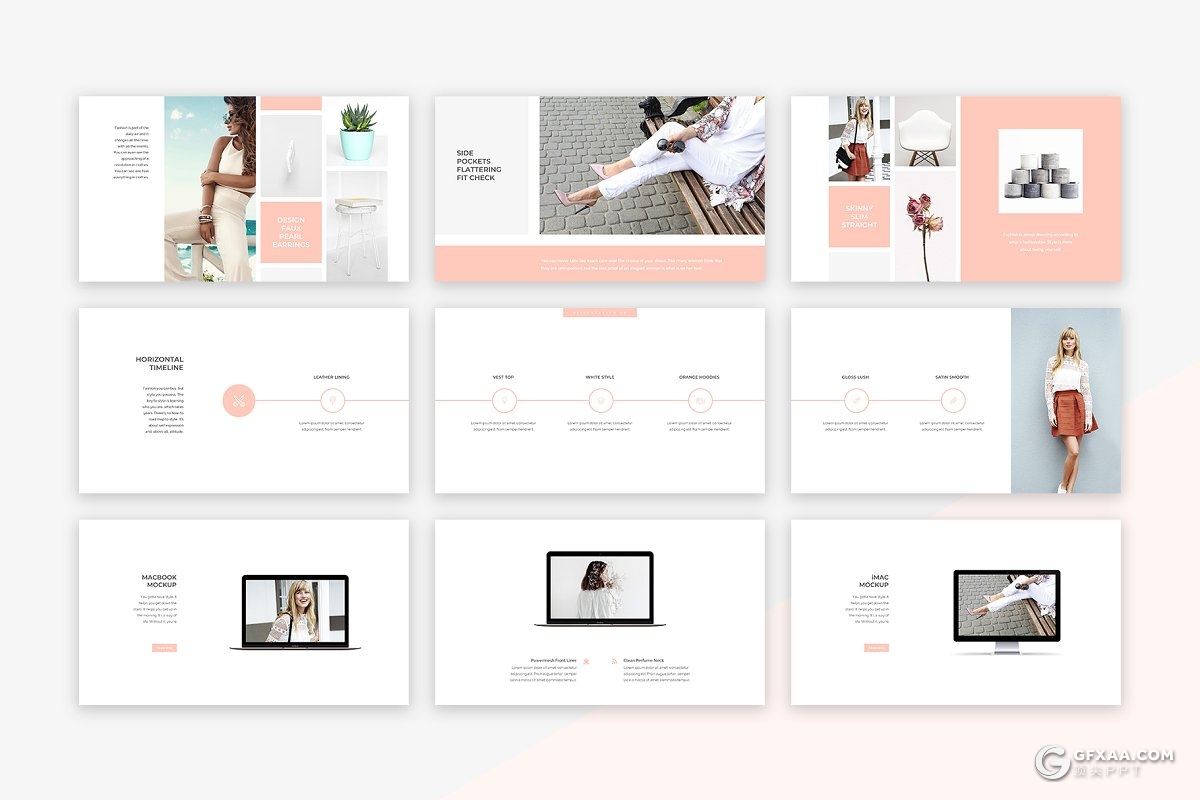Select the pink Design Faux Pearl Earrings block
Screen dimensions: 1200x800
pyautogui.click(x=291, y=232)
